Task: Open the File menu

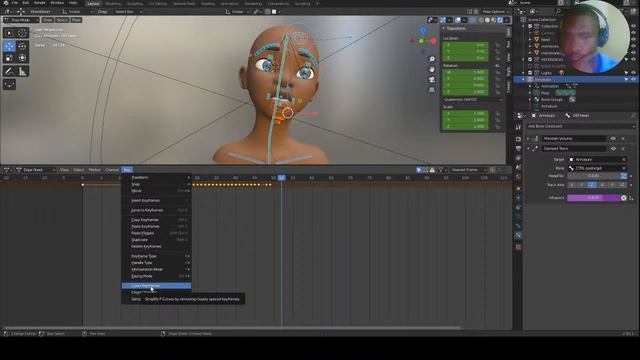Action: [x=15, y=3]
